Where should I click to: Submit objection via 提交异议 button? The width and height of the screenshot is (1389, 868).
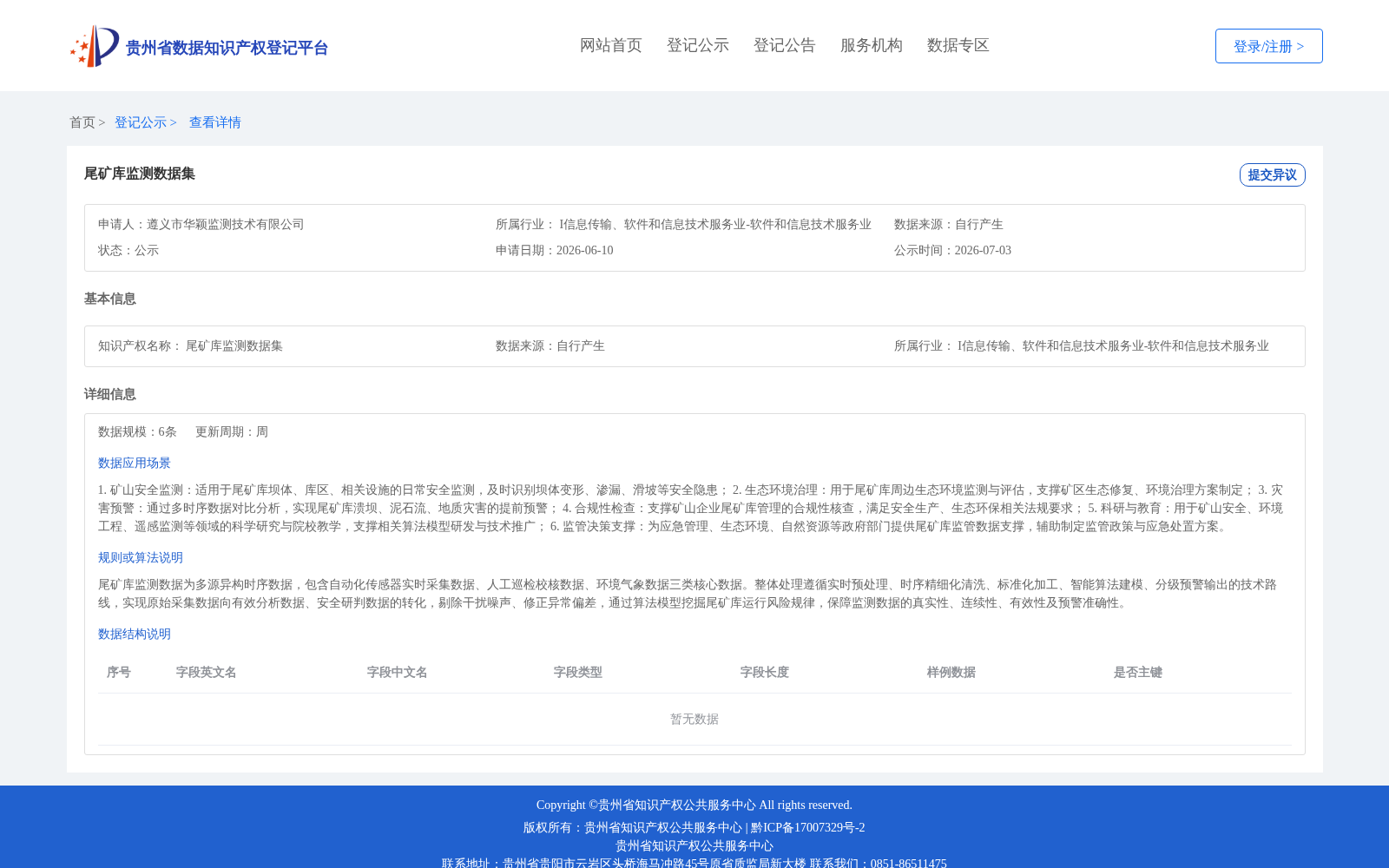point(1272,174)
